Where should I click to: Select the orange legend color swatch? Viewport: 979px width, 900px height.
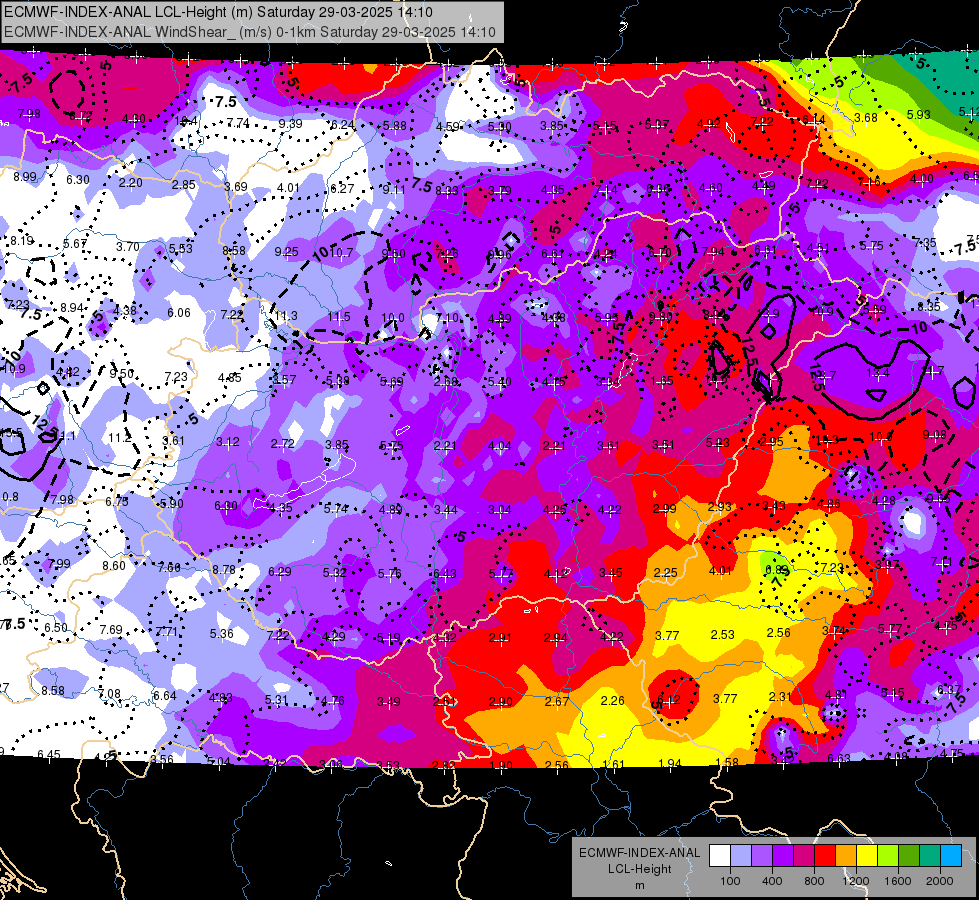pyautogui.click(x=846, y=855)
